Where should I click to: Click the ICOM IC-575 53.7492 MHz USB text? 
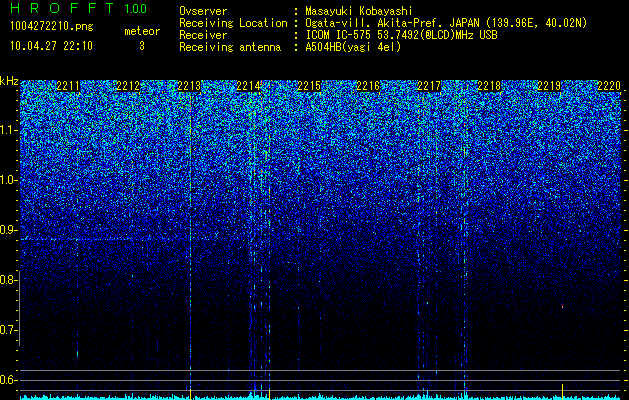[x=401, y=35]
